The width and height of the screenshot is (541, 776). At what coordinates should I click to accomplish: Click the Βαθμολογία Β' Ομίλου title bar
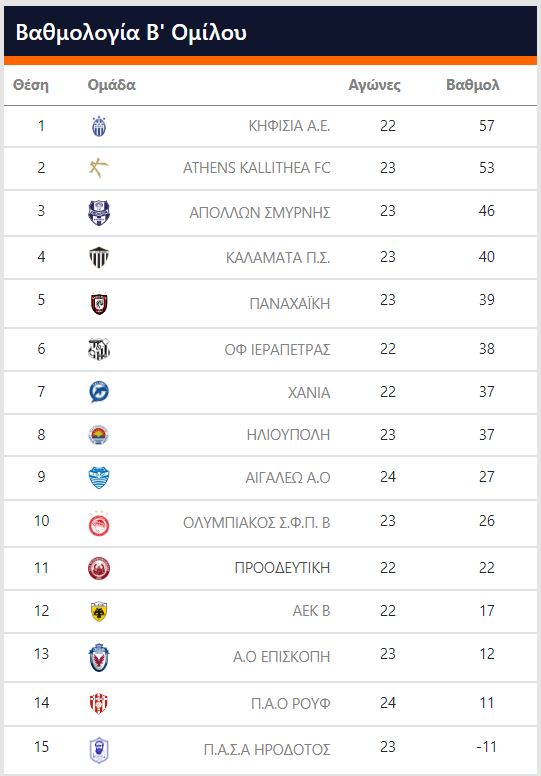pyautogui.click(x=270, y=33)
